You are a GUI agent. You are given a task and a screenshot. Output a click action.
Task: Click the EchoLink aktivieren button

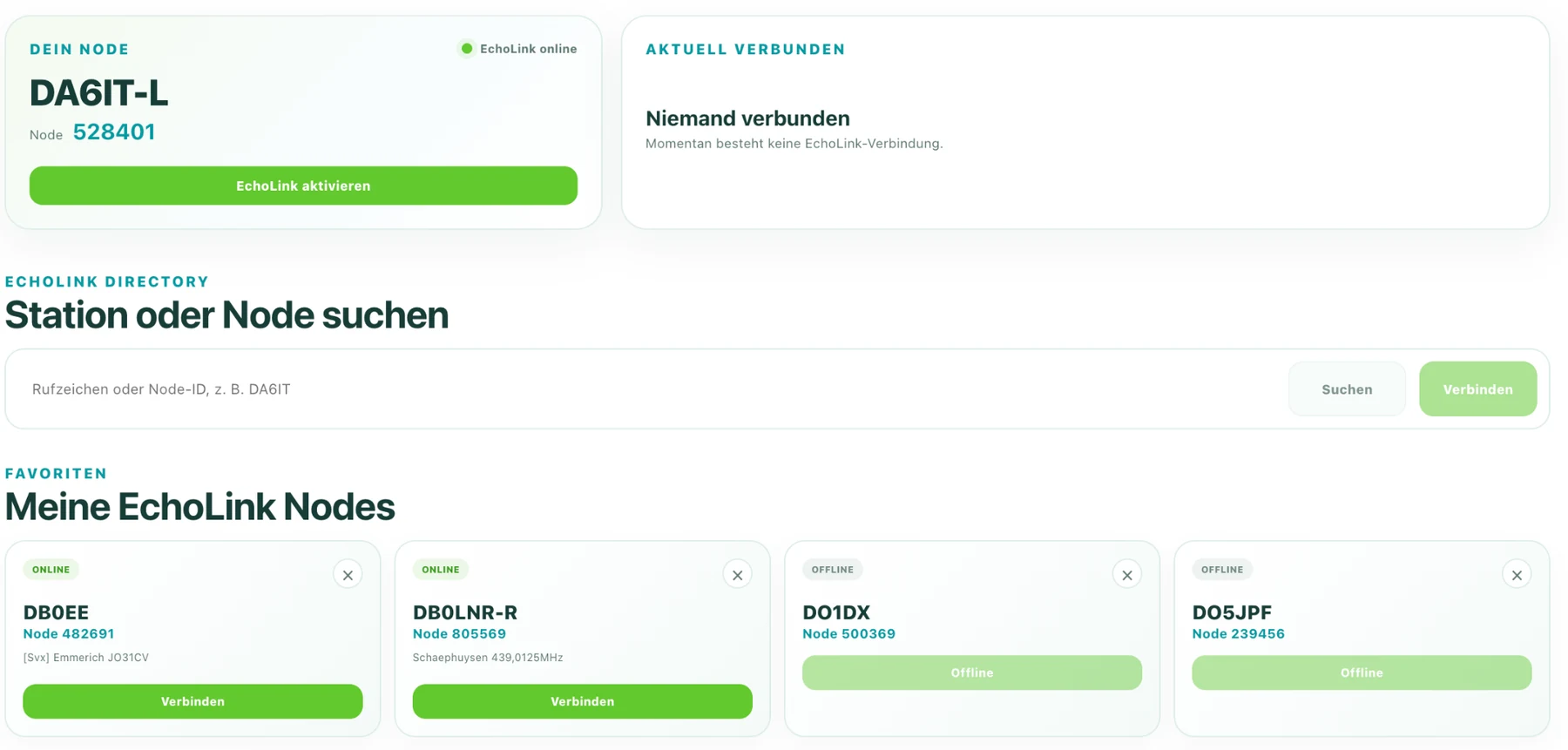[x=303, y=186]
